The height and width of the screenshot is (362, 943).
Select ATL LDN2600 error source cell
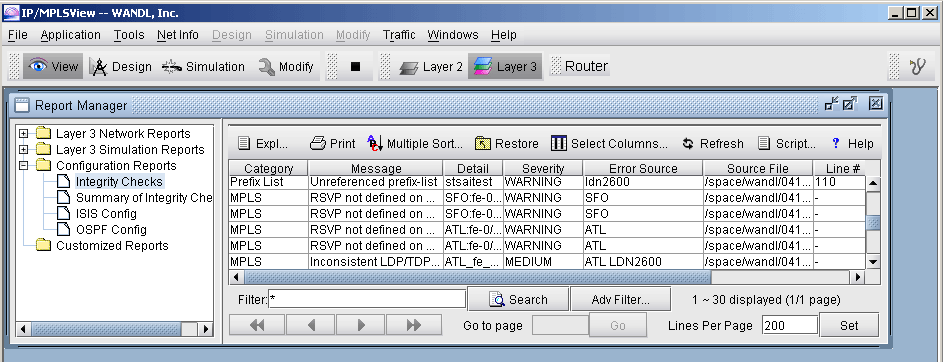643,262
